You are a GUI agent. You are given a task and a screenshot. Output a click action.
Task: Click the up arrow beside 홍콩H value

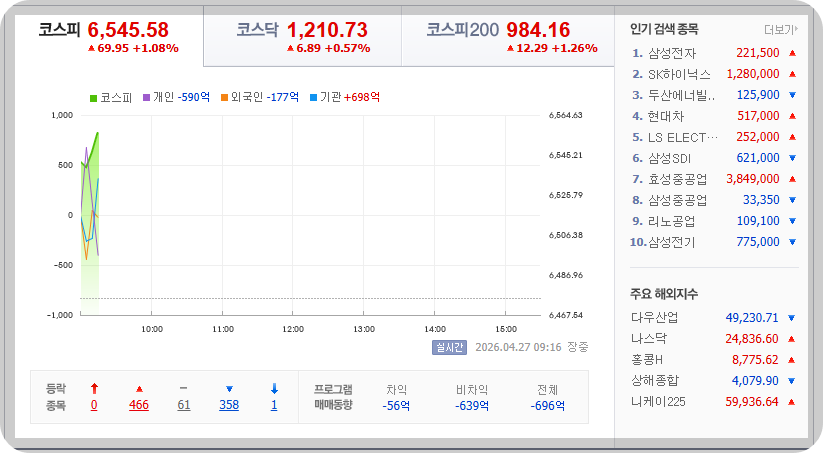click(x=792, y=360)
